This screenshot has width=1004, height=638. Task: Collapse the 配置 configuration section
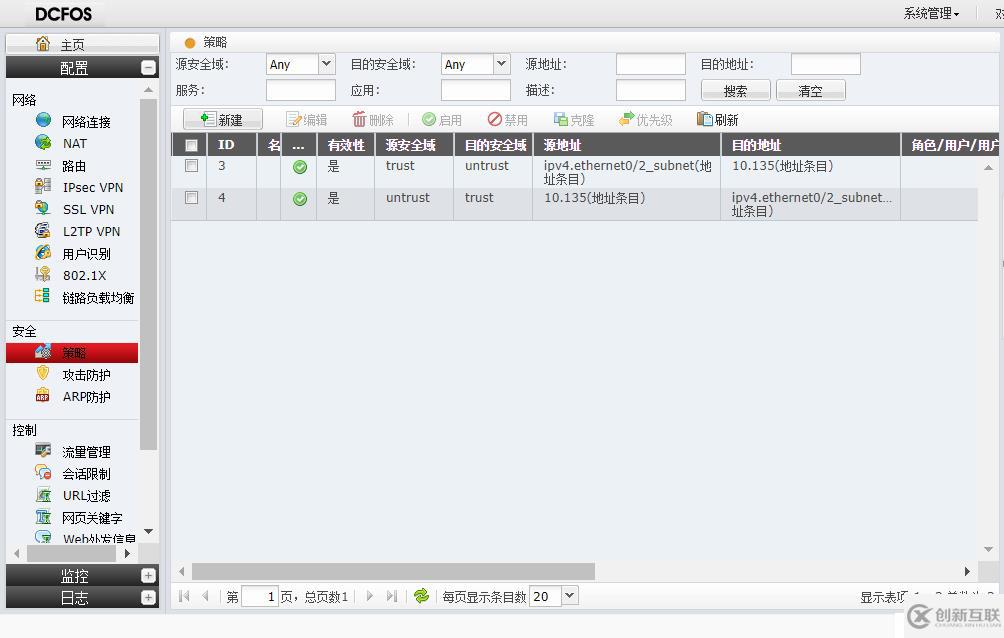tap(148, 67)
